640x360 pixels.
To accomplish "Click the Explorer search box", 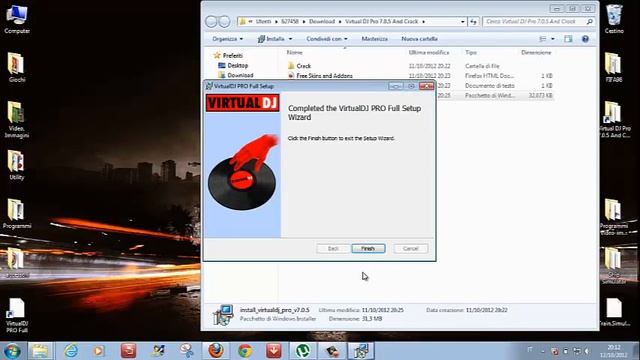I will 538,21.
